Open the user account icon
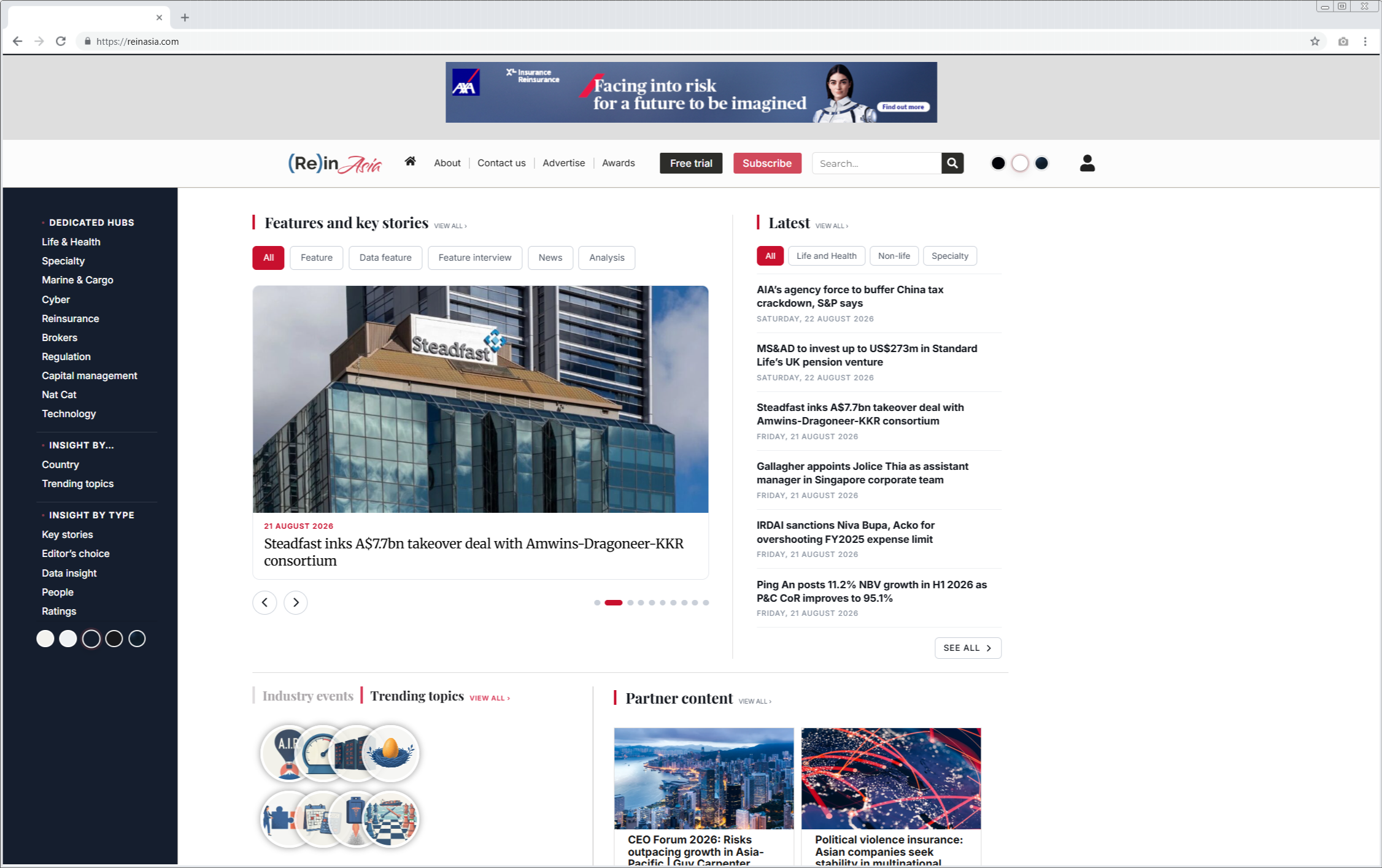Image resolution: width=1382 pixels, height=868 pixels. click(1087, 163)
